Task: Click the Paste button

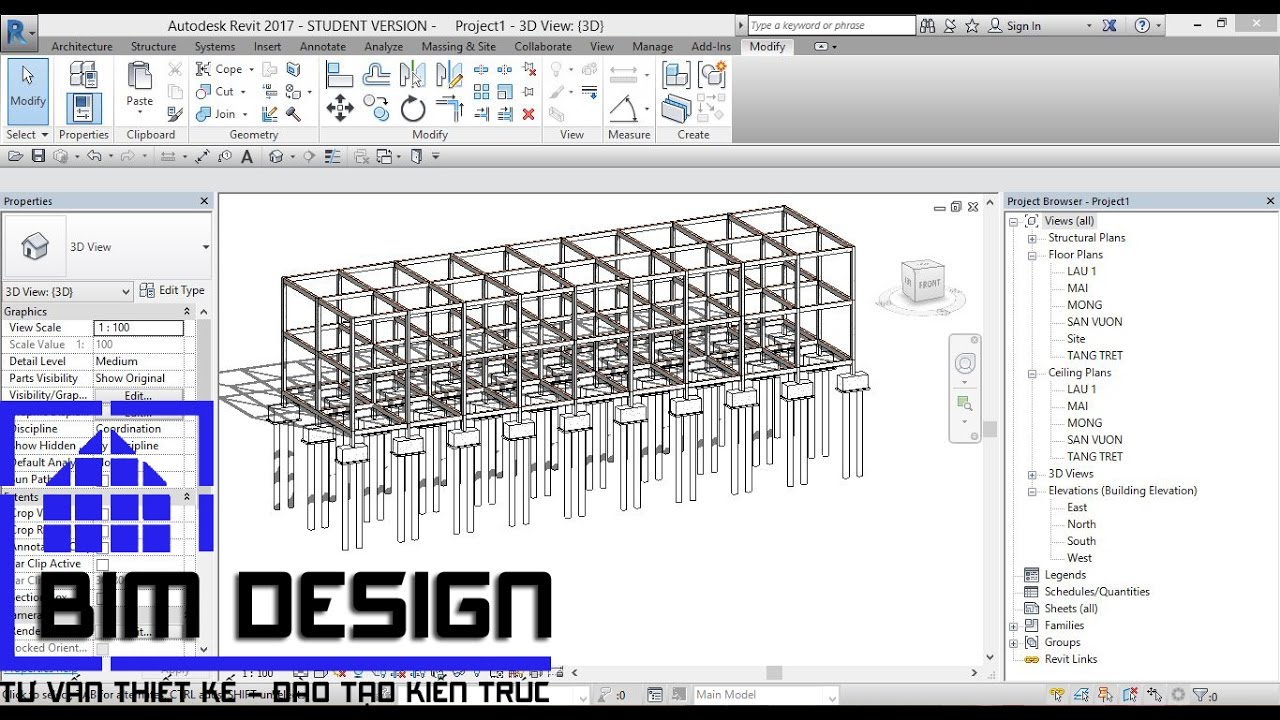Action: click(140, 85)
